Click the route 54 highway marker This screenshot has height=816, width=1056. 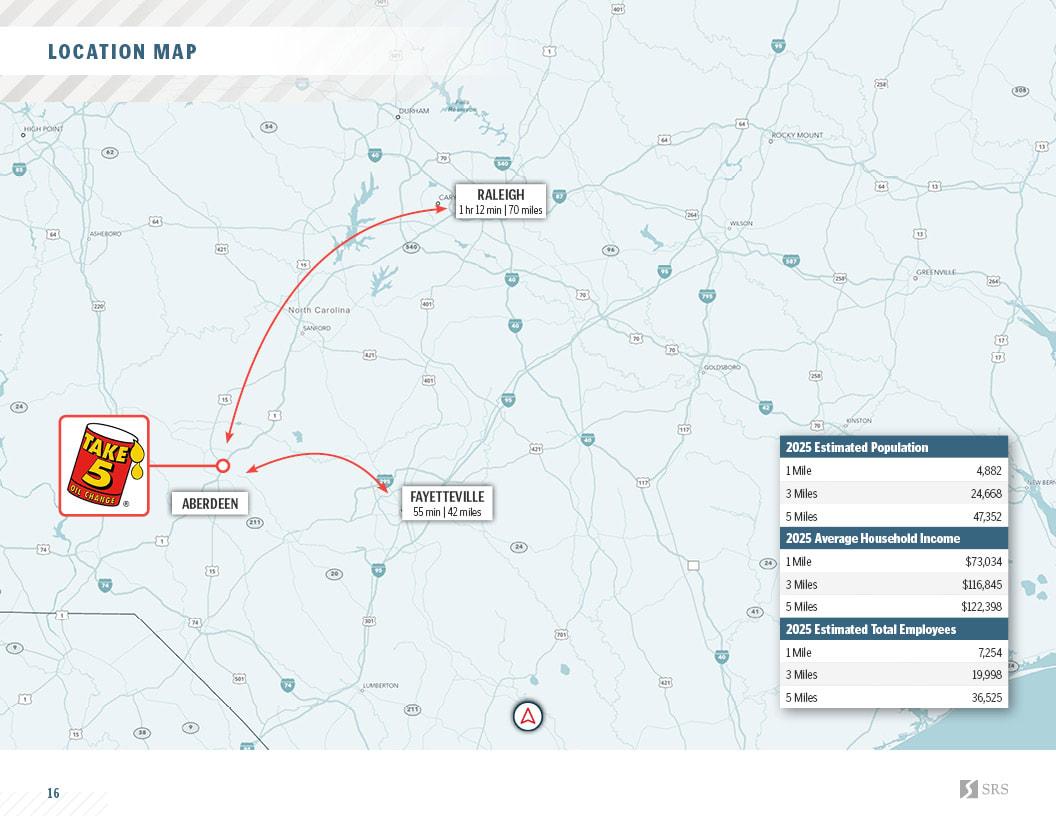pos(269,127)
